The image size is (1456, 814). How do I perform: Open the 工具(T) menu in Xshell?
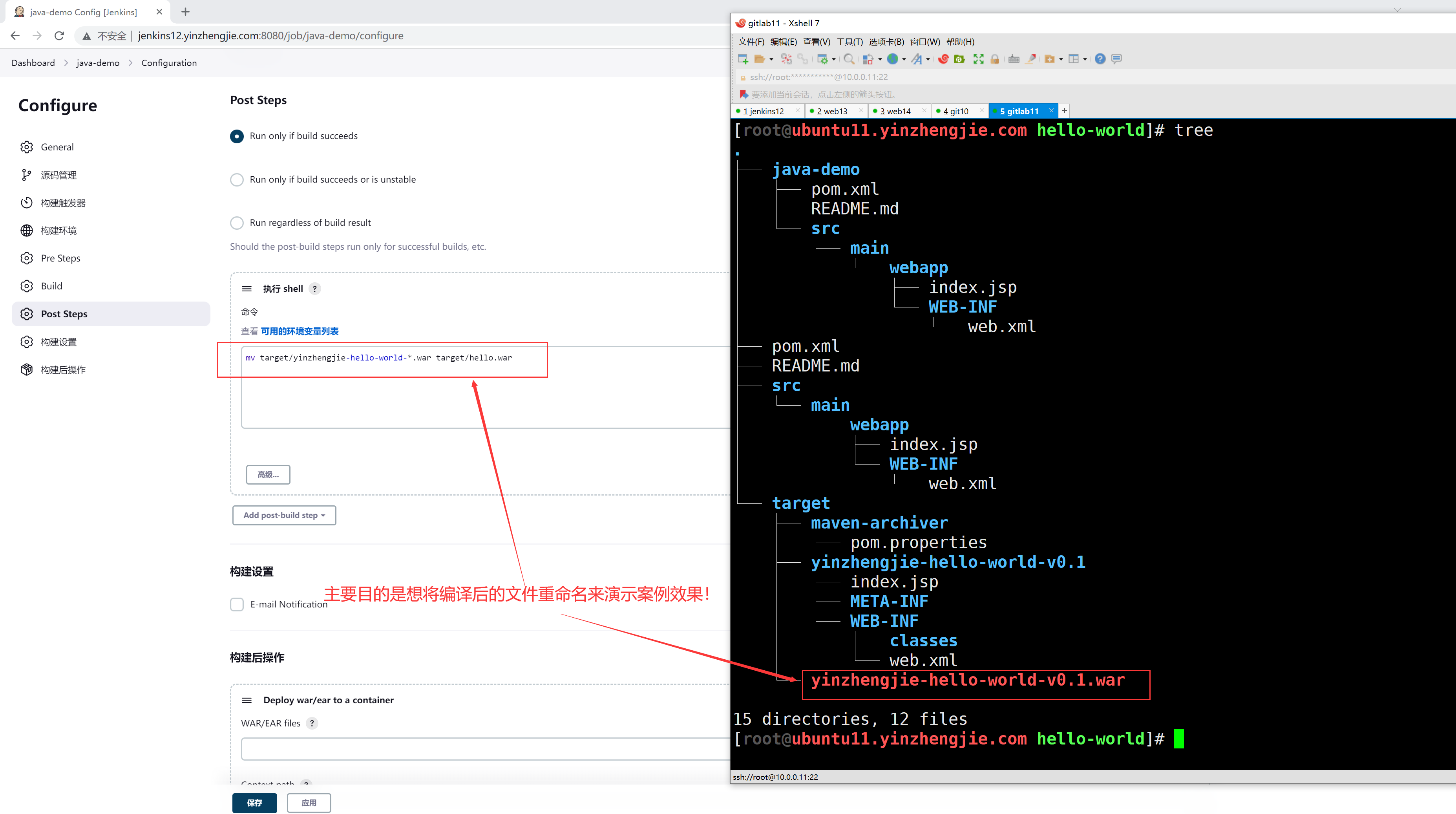[849, 42]
